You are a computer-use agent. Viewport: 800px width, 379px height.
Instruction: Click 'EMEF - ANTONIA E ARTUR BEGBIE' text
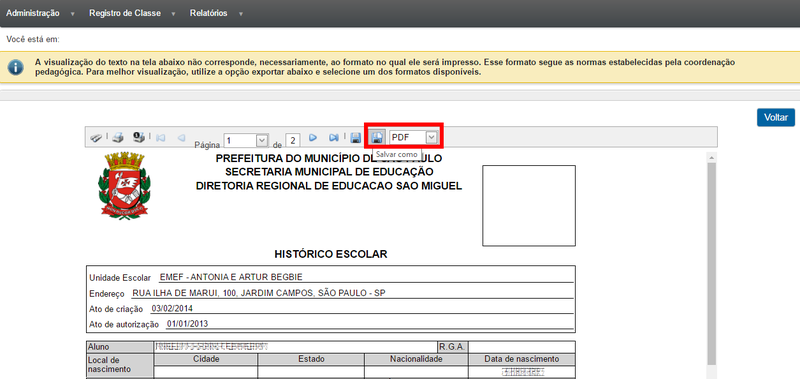click(x=231, y=277)
